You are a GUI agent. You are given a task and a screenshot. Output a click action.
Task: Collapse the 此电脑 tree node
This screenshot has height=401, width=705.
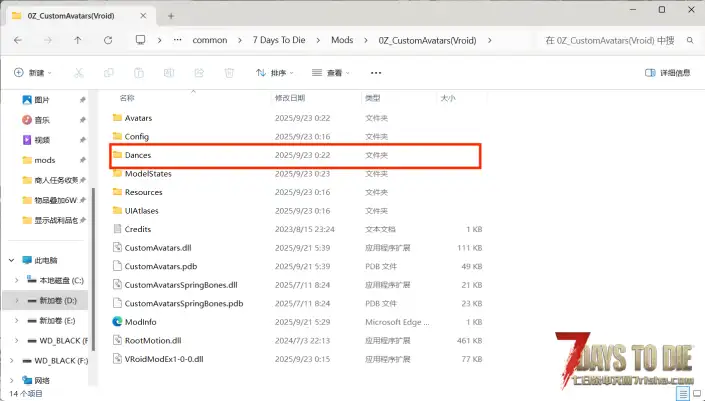tap(9, 259)
